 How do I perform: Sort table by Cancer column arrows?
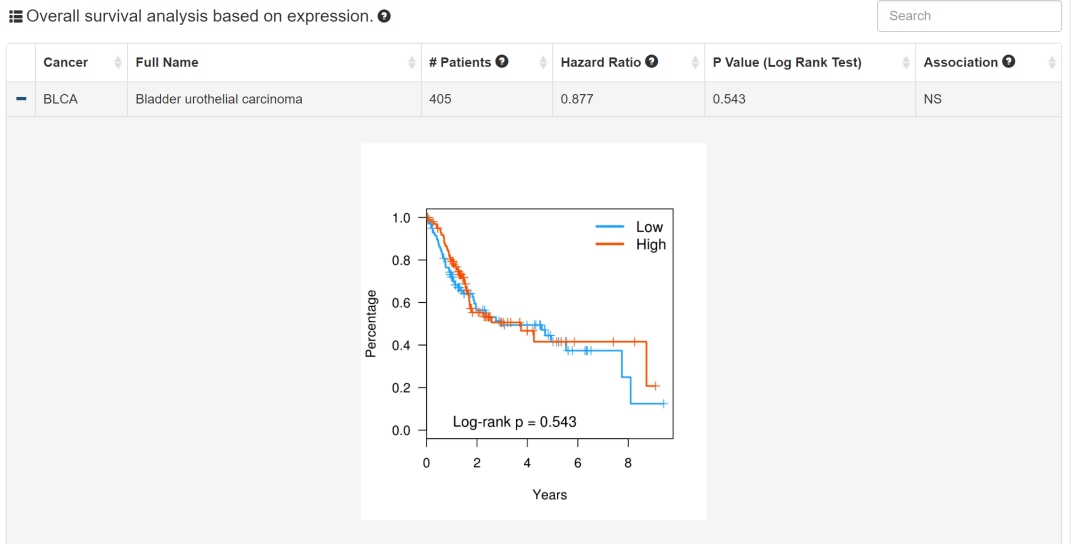click(118, 63)
